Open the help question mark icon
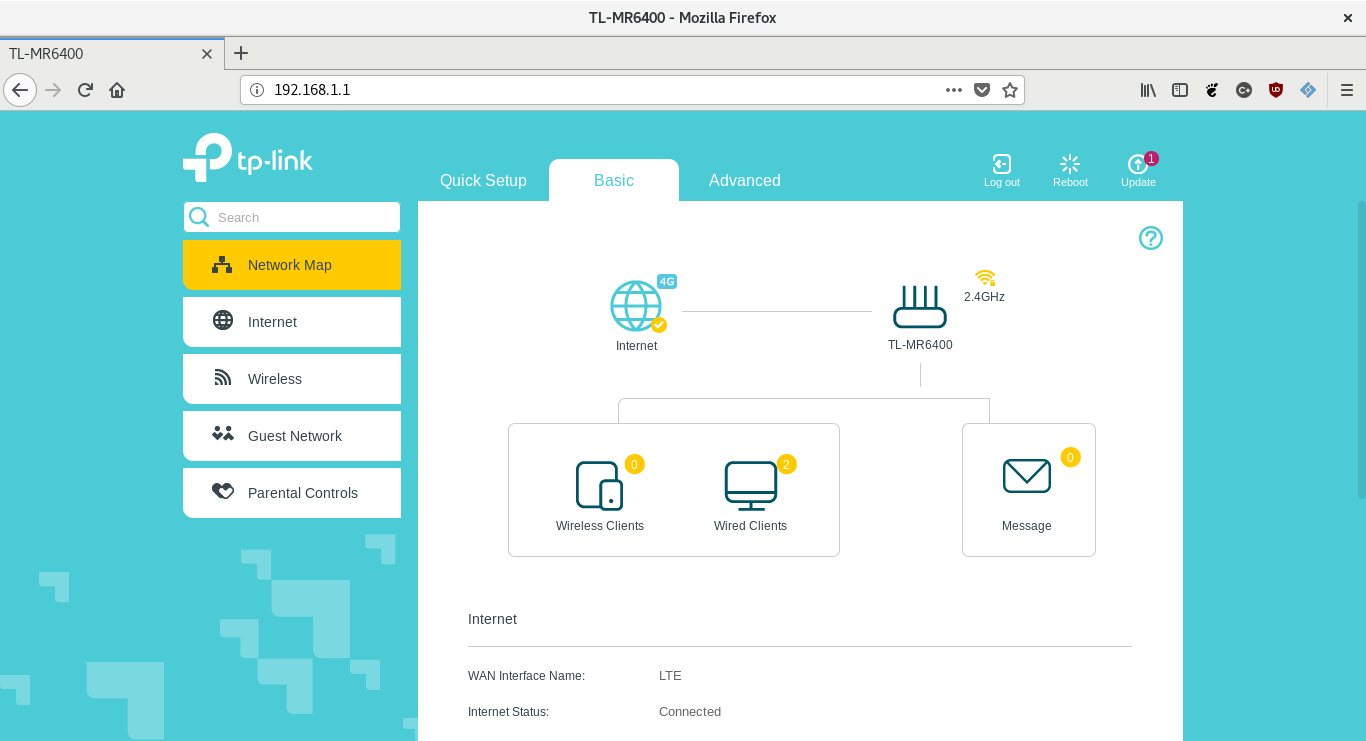 point(1150,238)
